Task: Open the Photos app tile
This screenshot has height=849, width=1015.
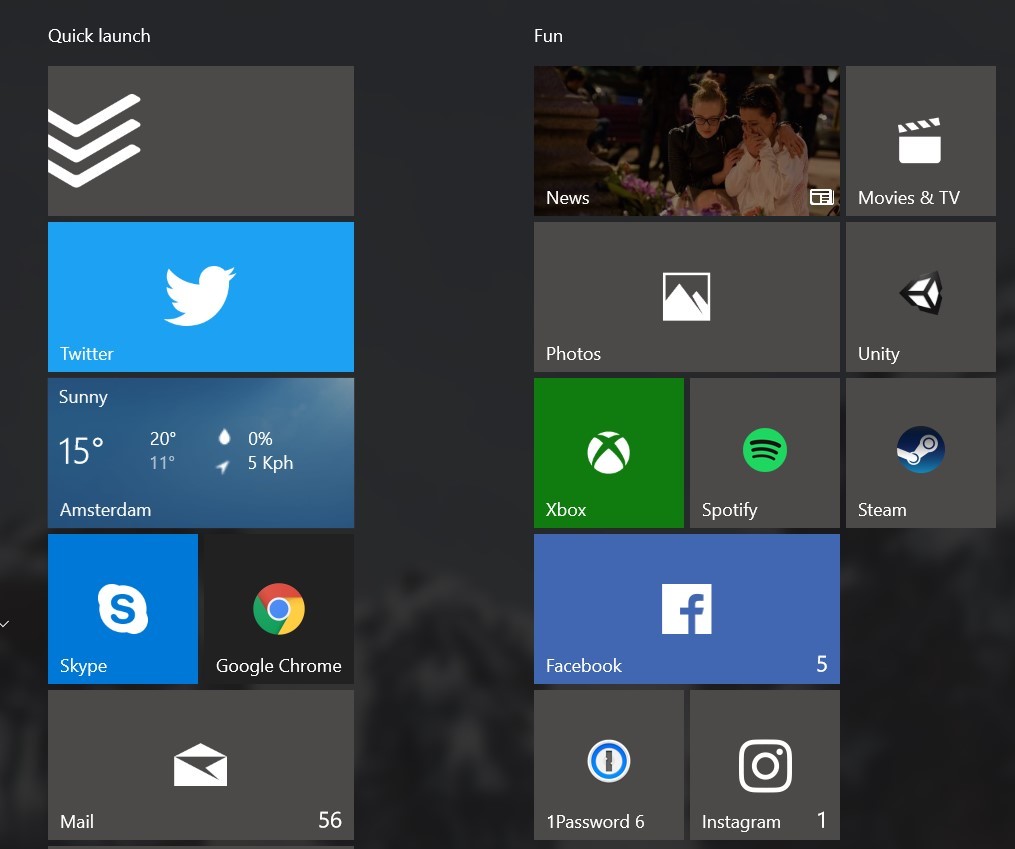Action: tap(686, 297)
